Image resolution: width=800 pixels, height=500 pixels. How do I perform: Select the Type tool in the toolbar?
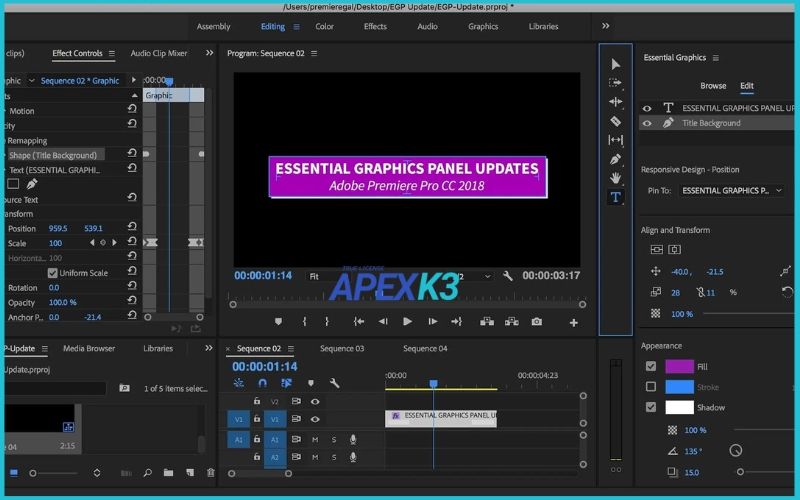tap(615, 197)
